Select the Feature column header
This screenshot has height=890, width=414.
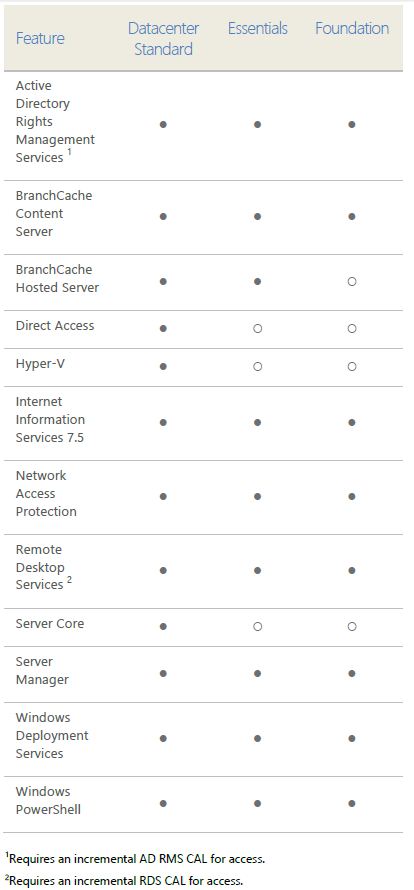40,39
